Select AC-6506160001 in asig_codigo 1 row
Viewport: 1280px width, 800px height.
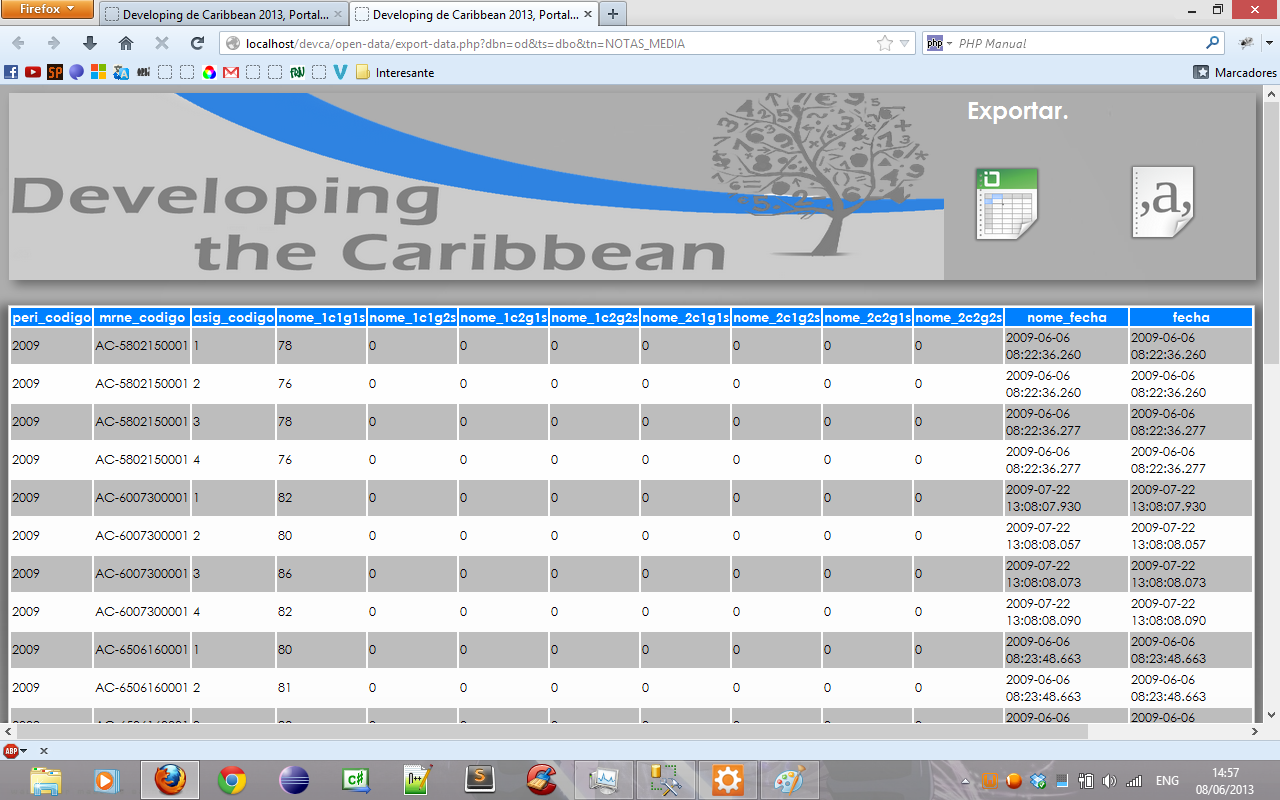(x=142, y=650)
